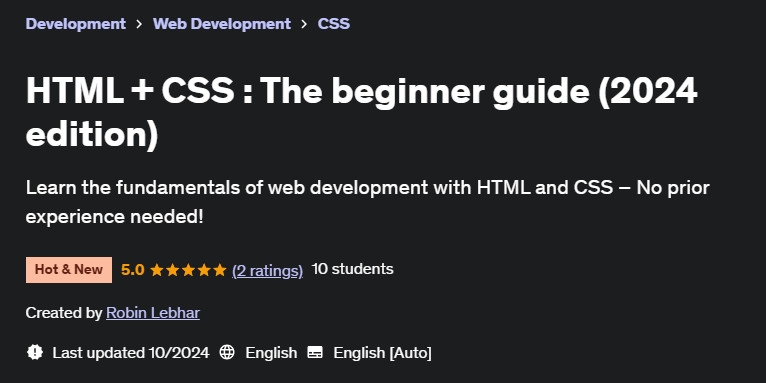Click the Created by label
766x383 pixels.
tap(64, 313)
